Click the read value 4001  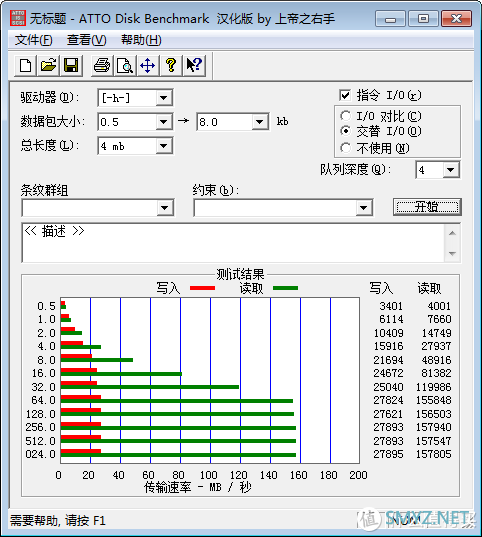point(439,306)
